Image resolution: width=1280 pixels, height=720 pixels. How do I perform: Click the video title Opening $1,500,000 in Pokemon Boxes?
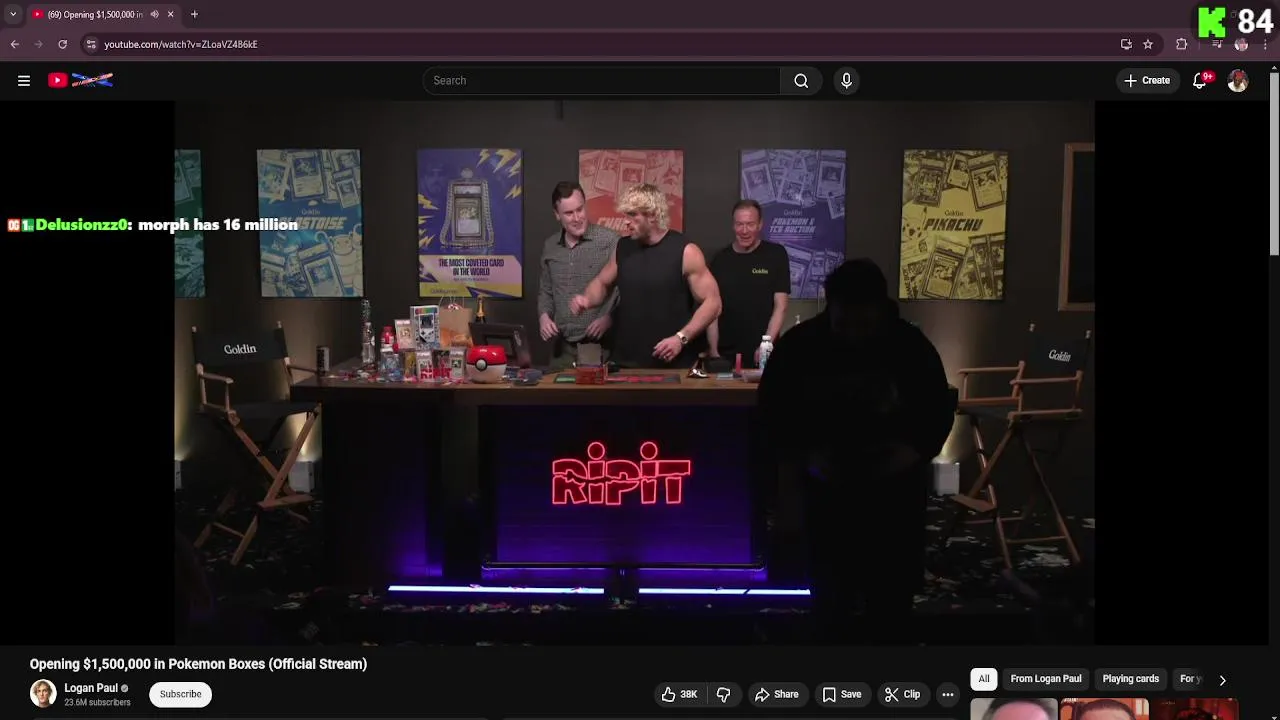pos(198,664)
